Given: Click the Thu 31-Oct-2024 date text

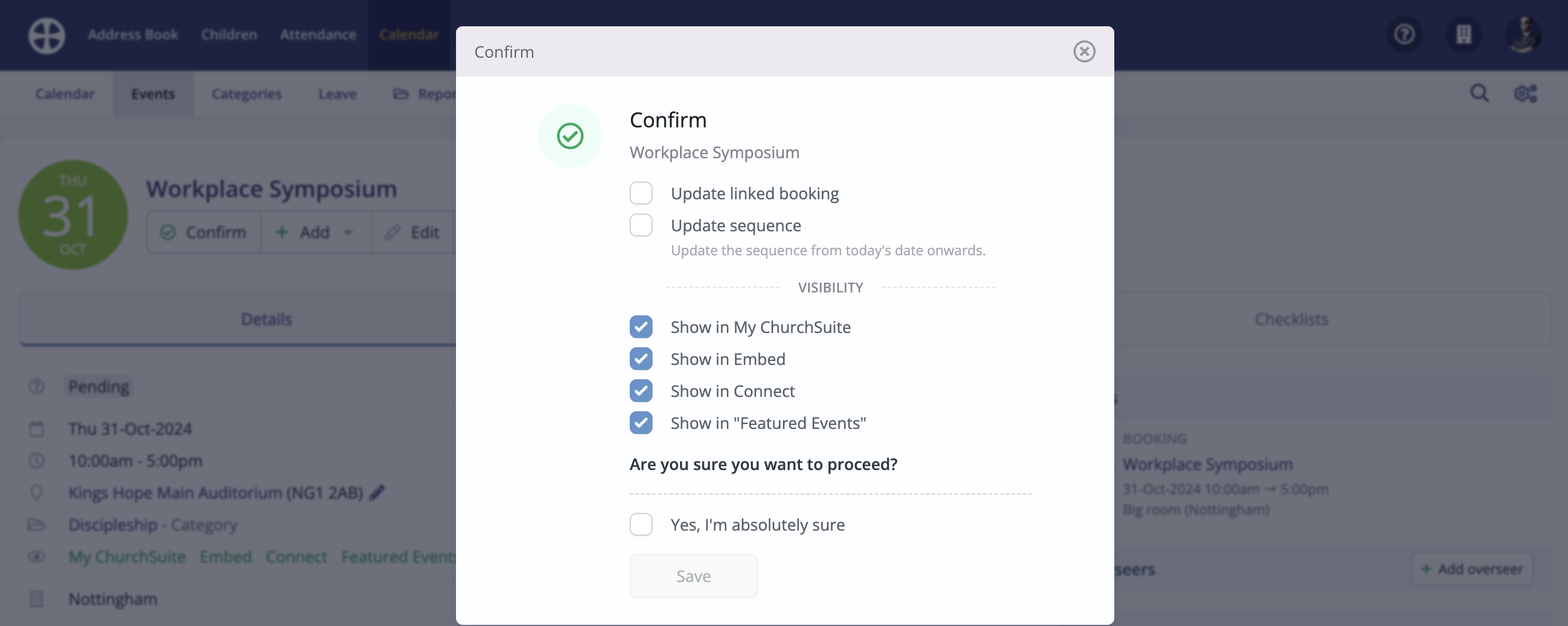Looking at the screenshot, I should 130,429.
